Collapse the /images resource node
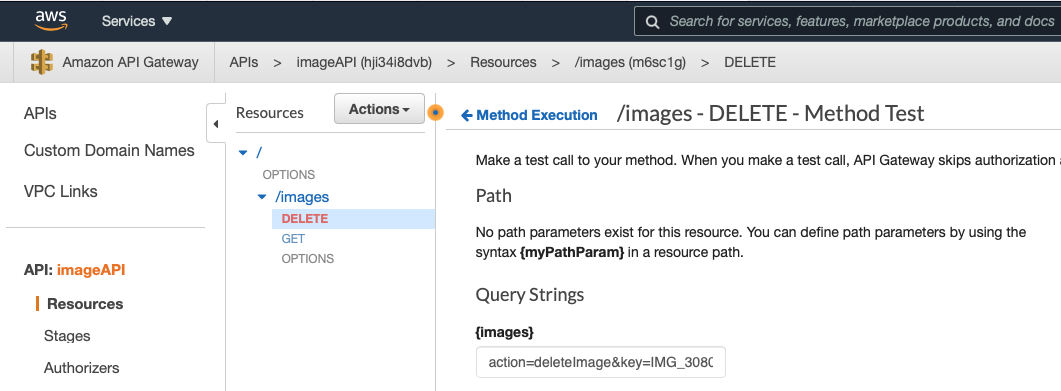 point(263,197)
